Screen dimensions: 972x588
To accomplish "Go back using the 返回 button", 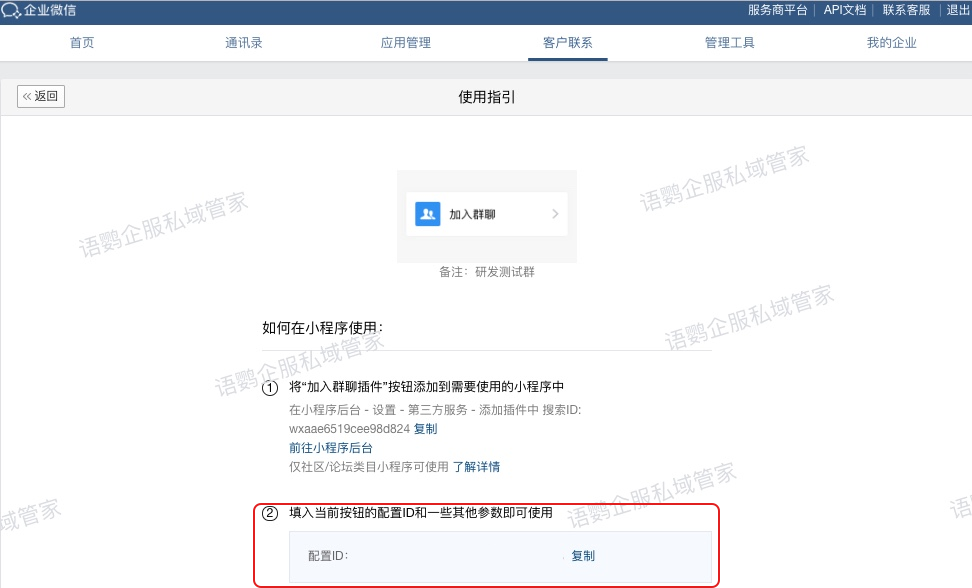I will (41, 97).
